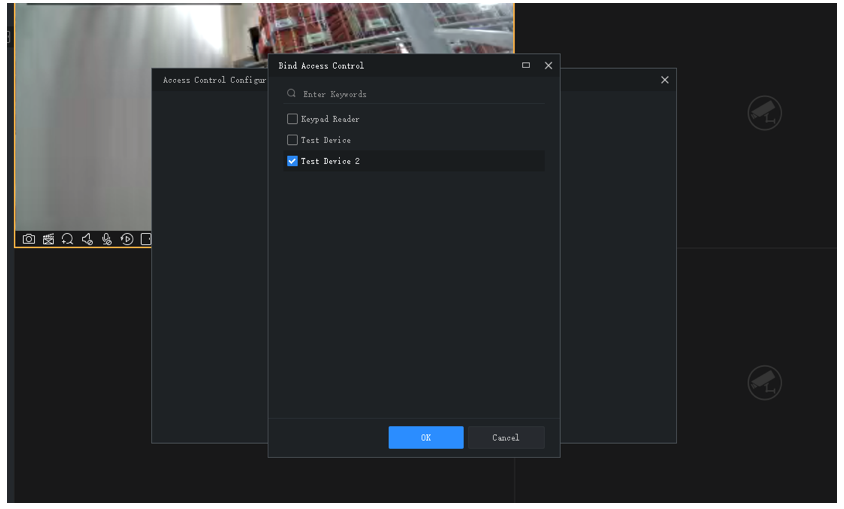Toggle the two-way audio microphone icon

pyautogui.click(x=107, y=239)
